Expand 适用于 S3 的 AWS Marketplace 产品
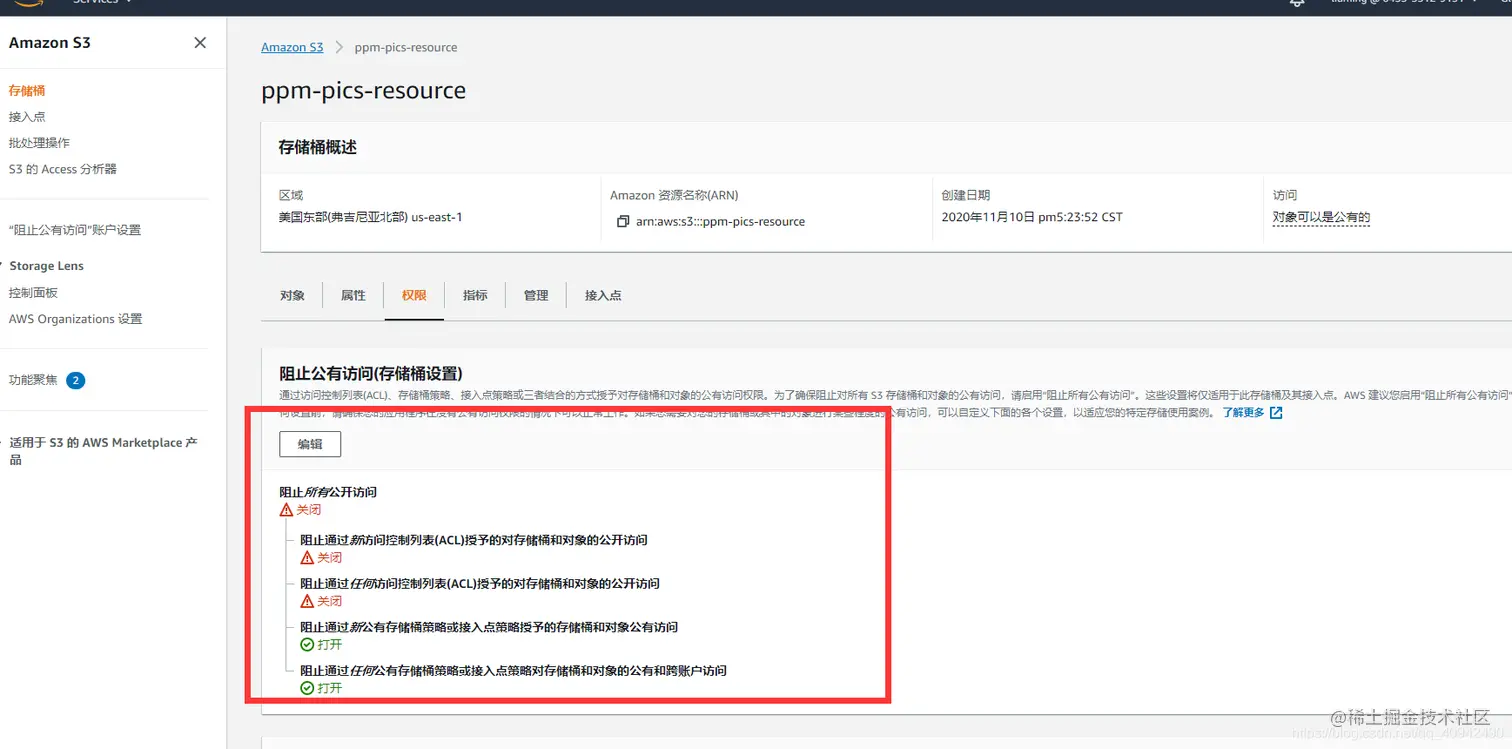The image size is (1512, 749). (103, 451)
